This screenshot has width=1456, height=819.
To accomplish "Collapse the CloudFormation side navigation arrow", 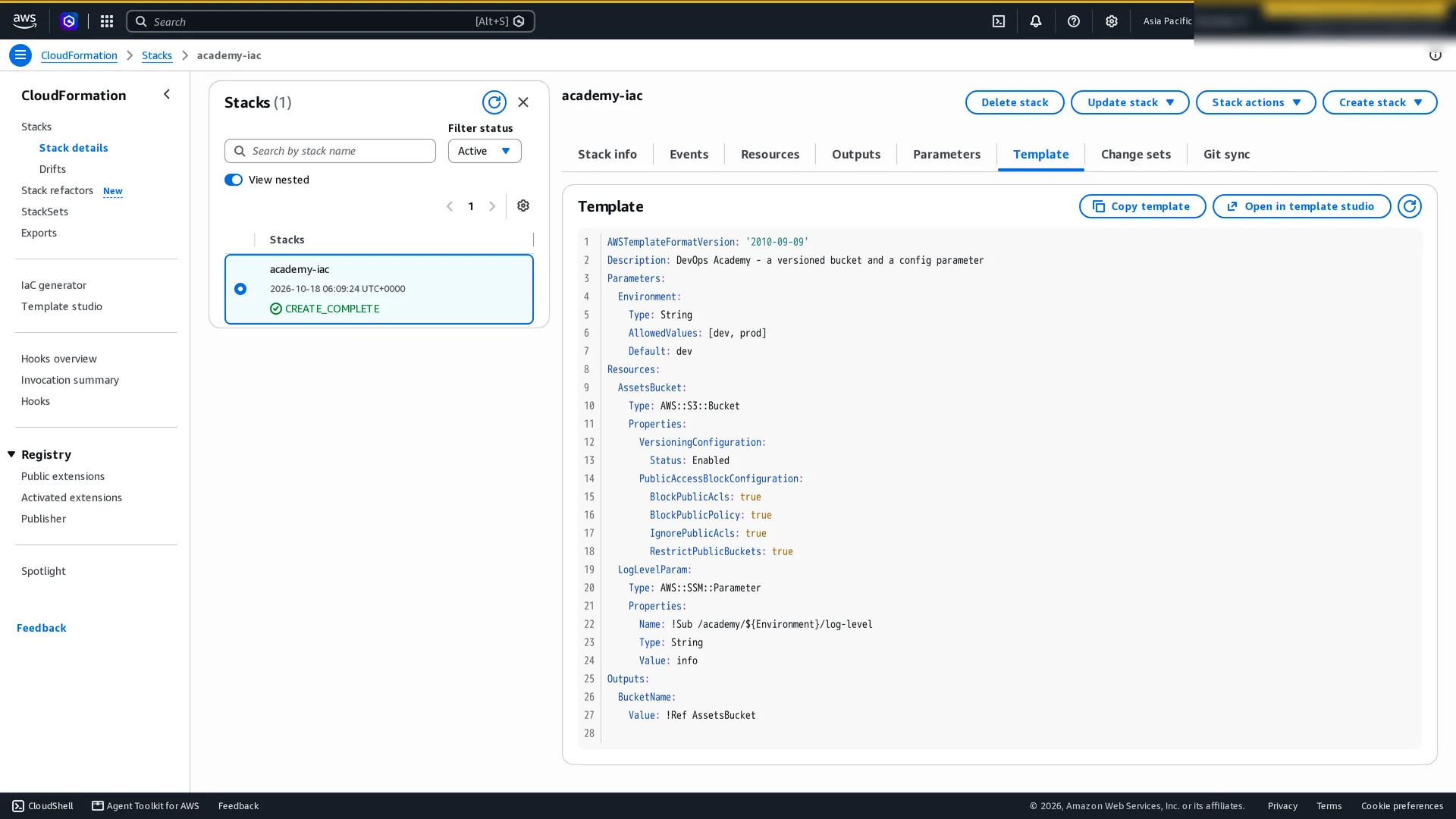I will point(167,95).
